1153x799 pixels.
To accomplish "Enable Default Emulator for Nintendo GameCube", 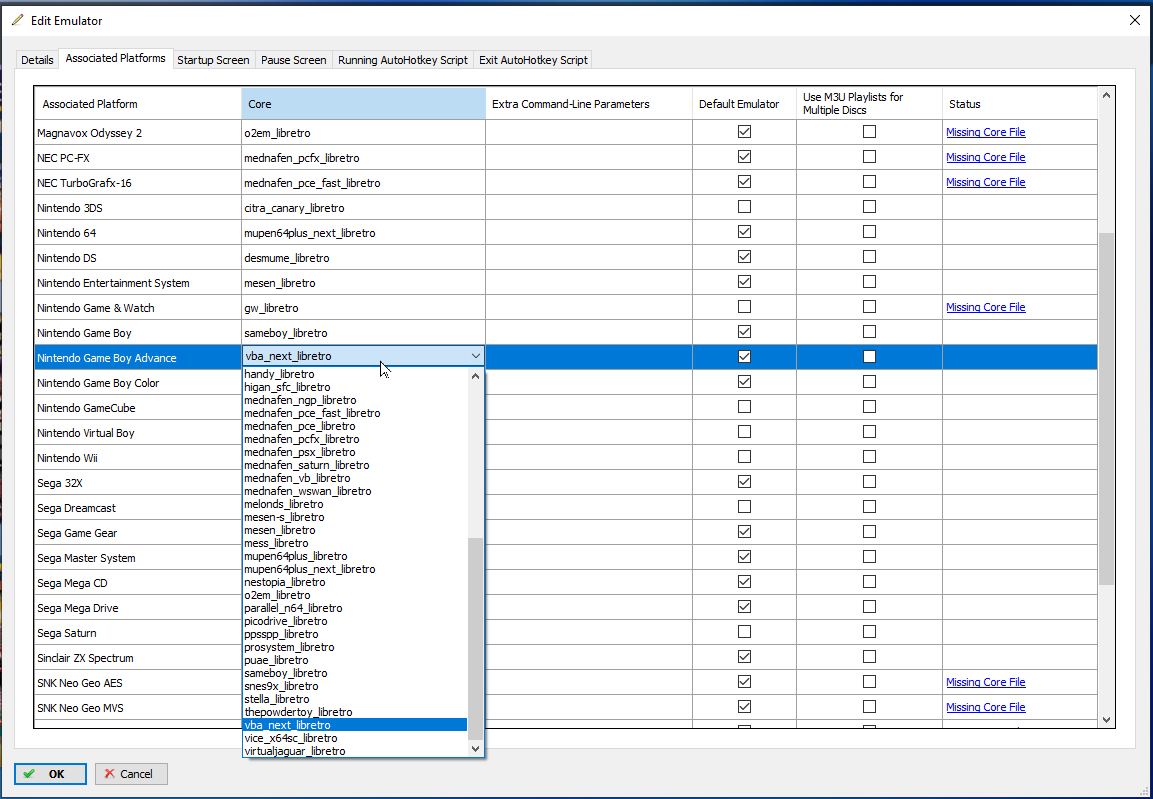I will point(744,406).
